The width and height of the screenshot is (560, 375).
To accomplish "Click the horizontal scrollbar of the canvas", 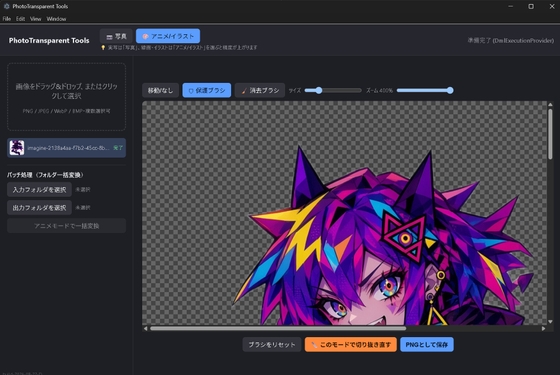I will coord(278,328).
